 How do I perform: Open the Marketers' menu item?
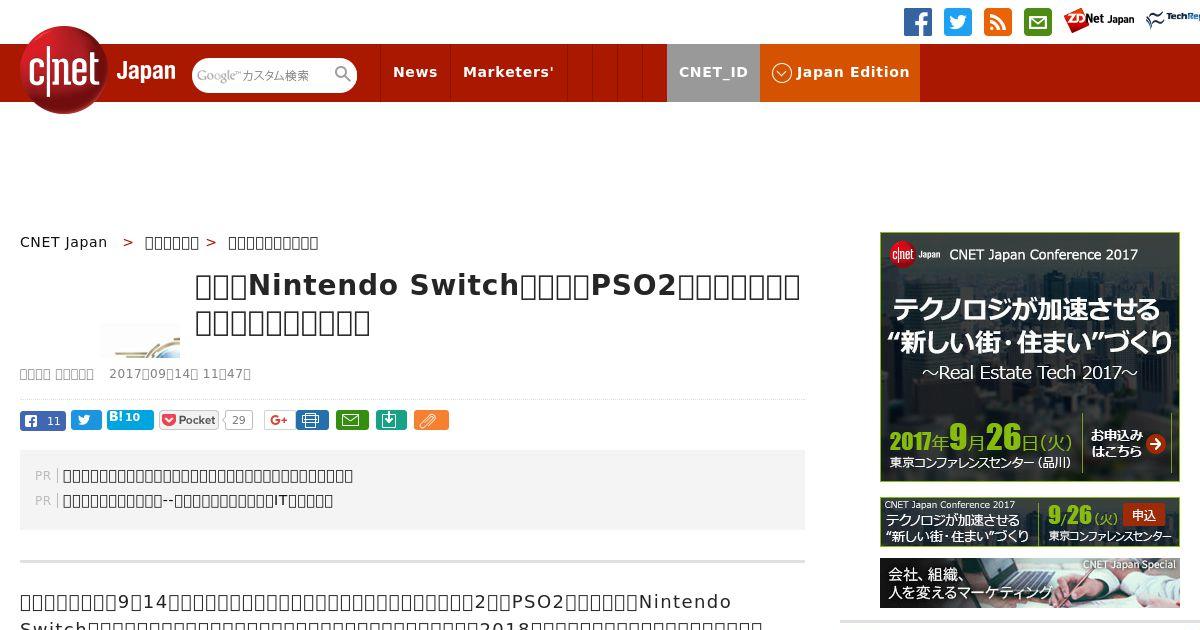[508, 72]
